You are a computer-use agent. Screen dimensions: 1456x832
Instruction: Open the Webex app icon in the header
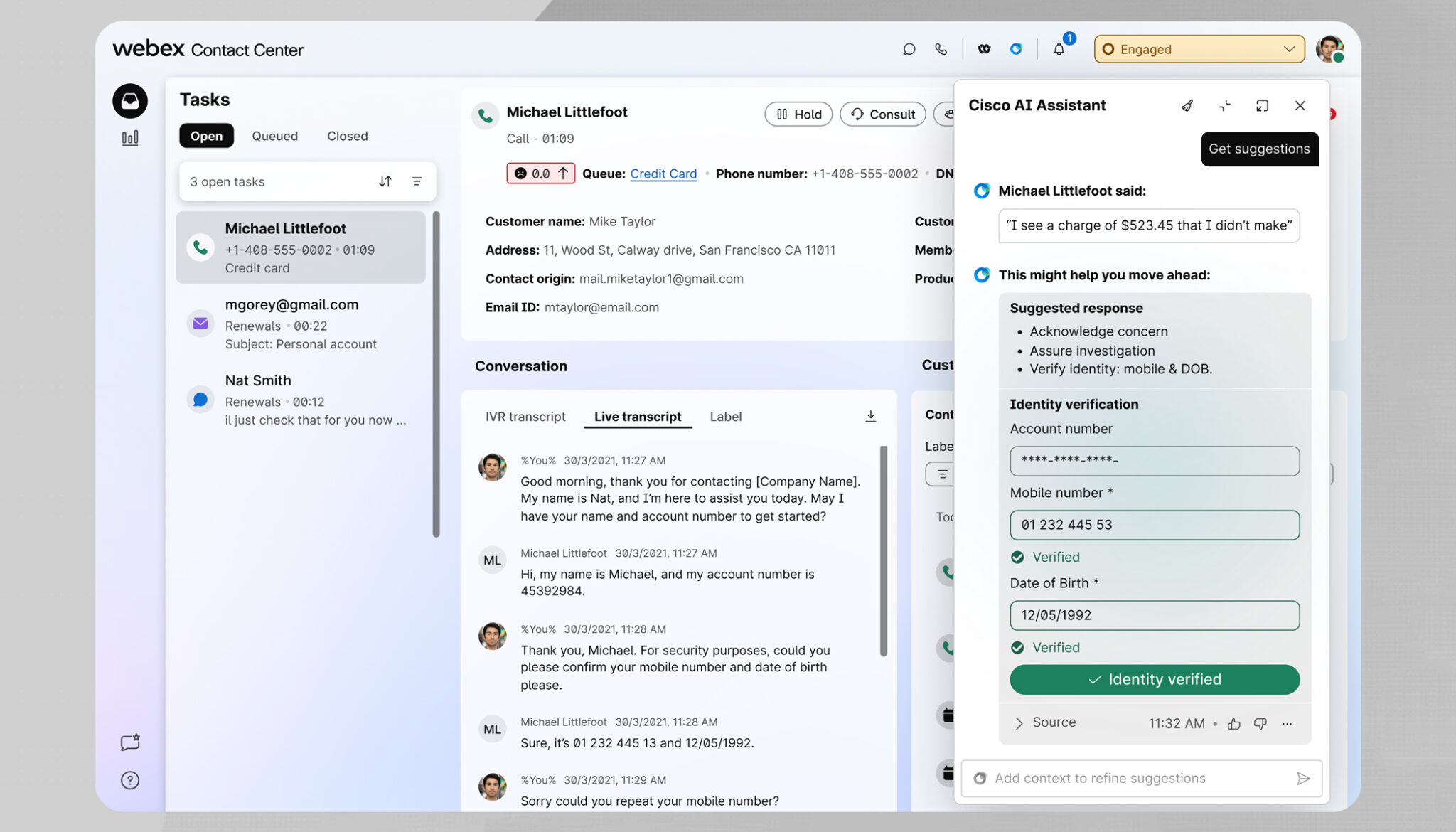tap(985, 49)
